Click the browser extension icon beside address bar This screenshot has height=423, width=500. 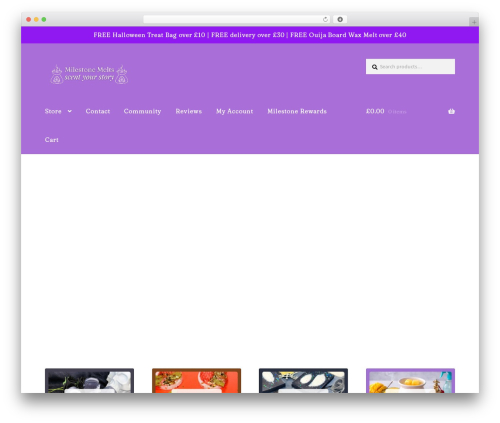340,20
